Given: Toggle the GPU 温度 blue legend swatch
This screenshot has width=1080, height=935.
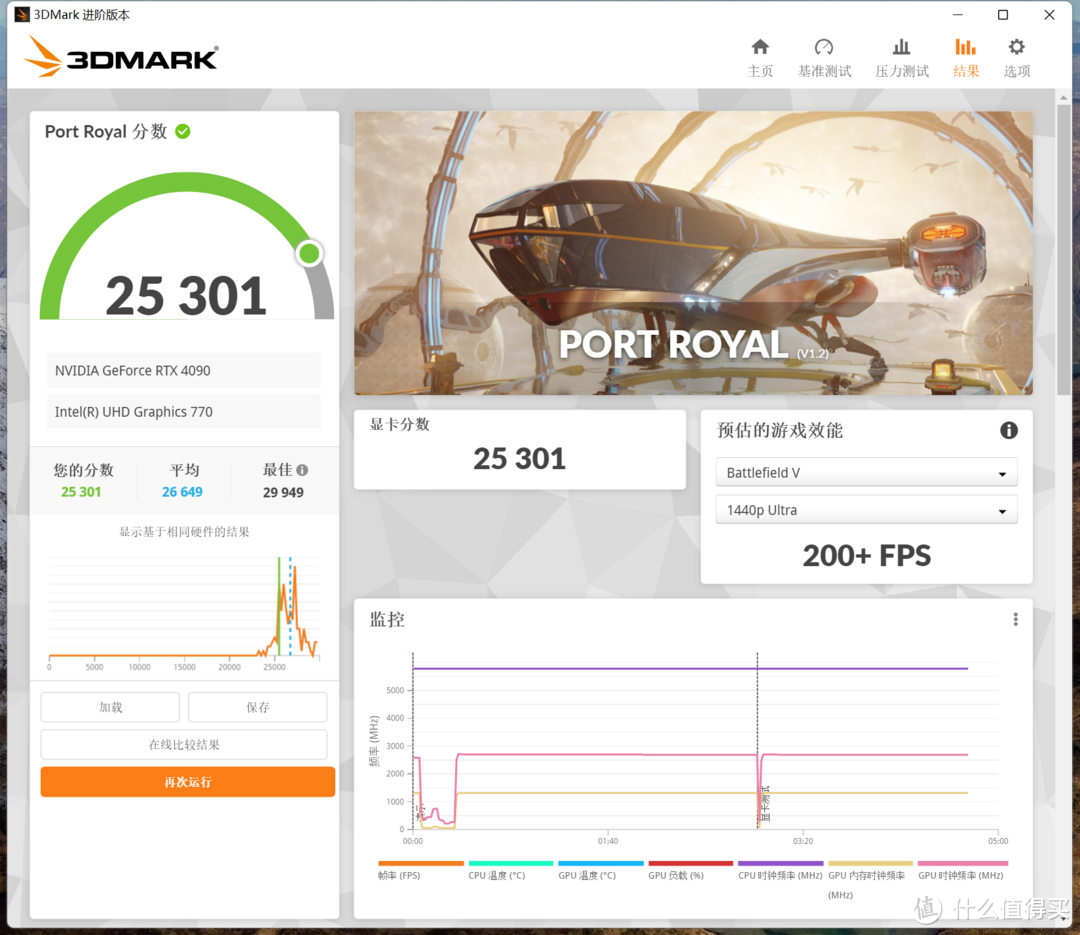Looking at the screenshot, I should coord(601,863).
